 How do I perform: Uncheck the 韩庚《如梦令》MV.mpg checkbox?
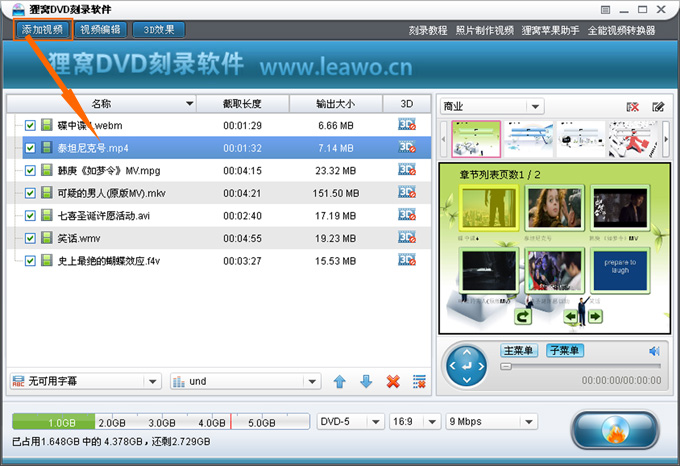click(30, 171)
